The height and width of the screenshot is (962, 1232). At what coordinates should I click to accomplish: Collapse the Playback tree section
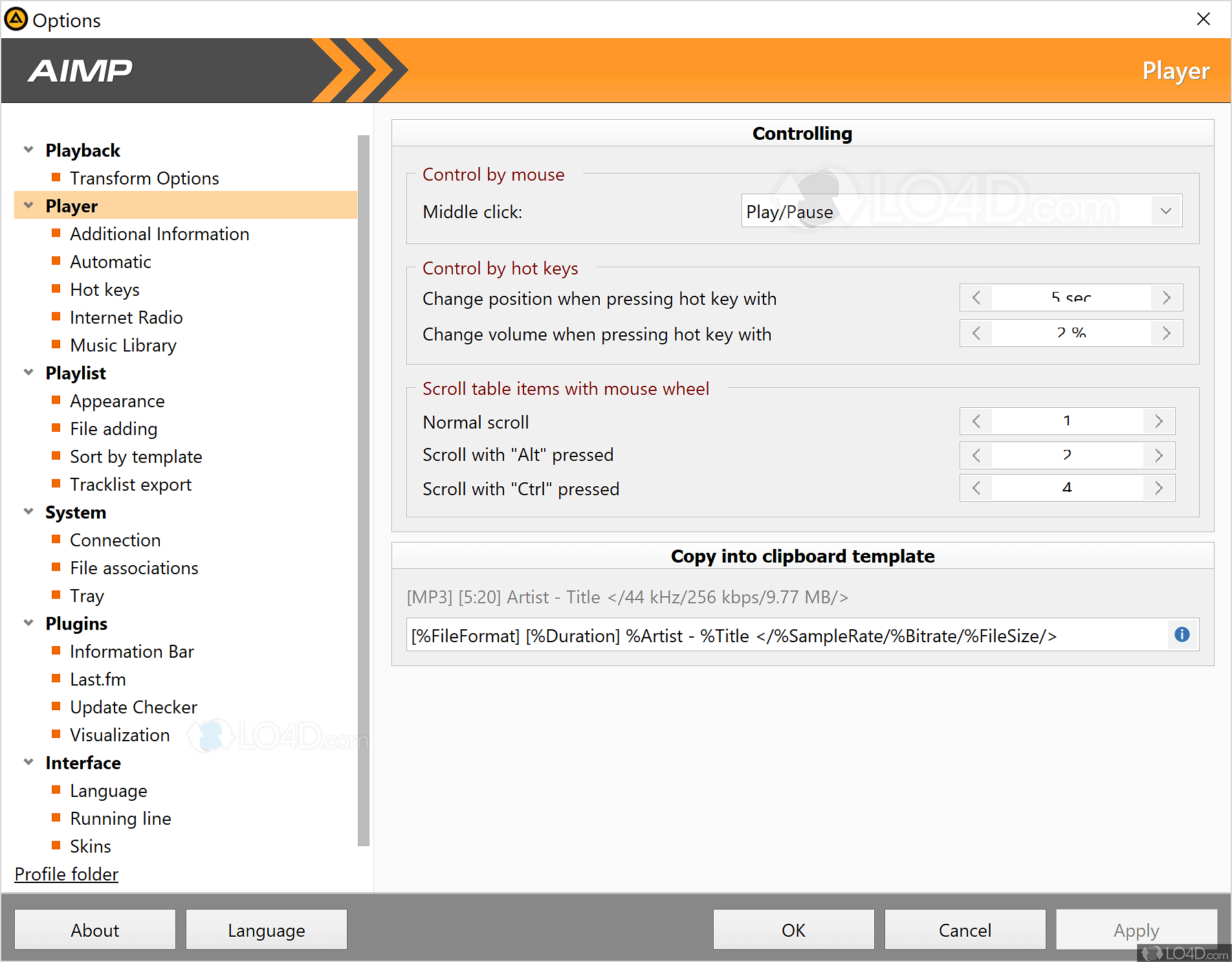pos(28,150)
